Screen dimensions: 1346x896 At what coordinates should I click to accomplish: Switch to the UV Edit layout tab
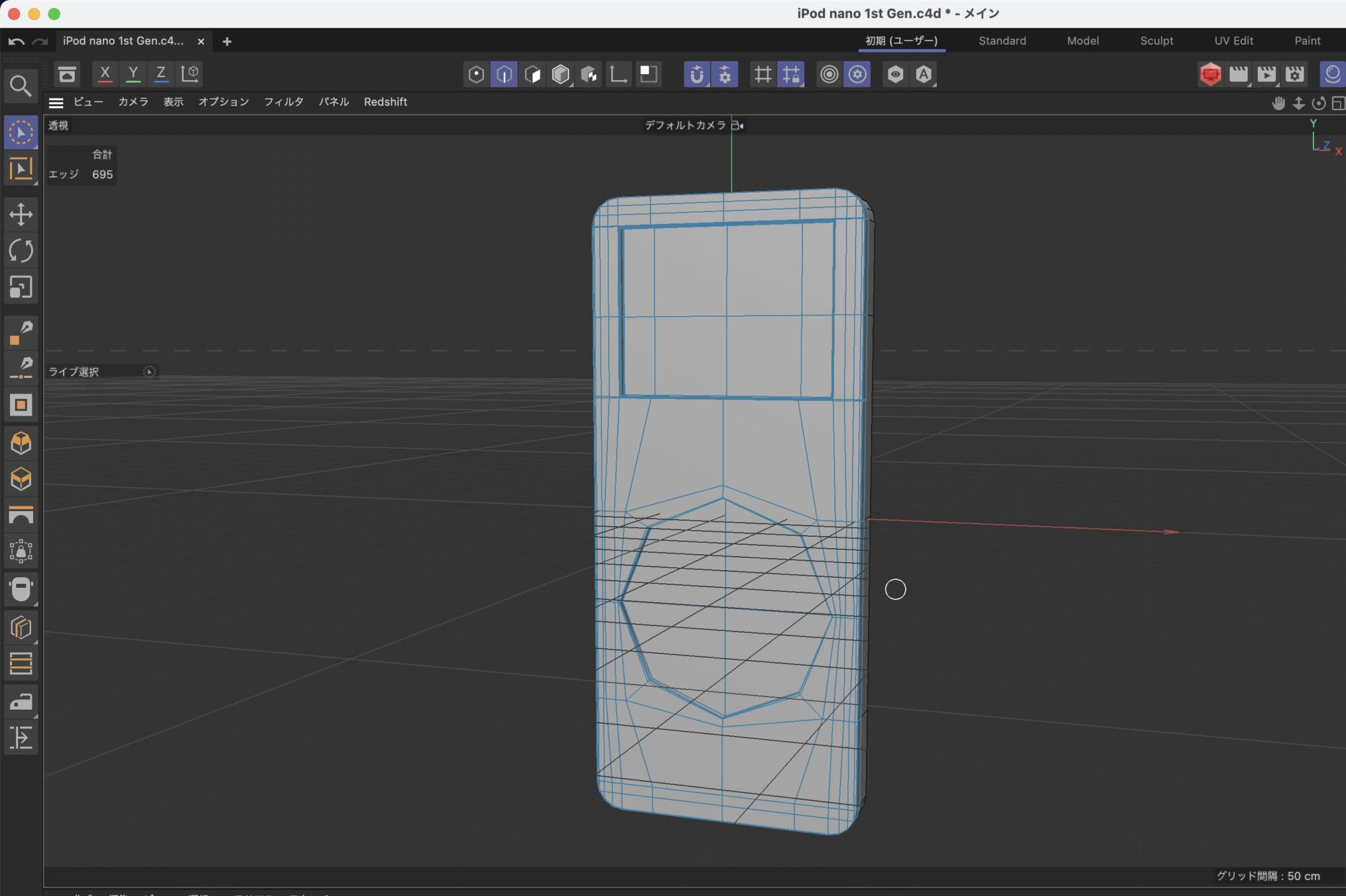pos(1233,41)
